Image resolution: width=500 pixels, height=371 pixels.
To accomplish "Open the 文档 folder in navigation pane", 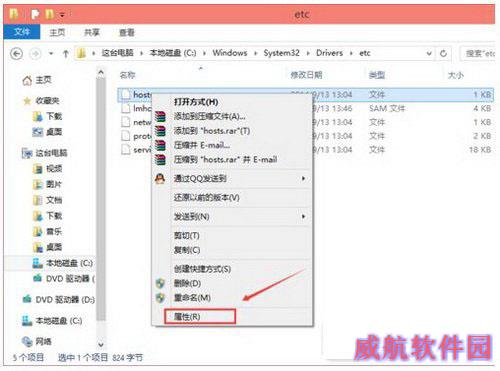I will tap(54, 200).
